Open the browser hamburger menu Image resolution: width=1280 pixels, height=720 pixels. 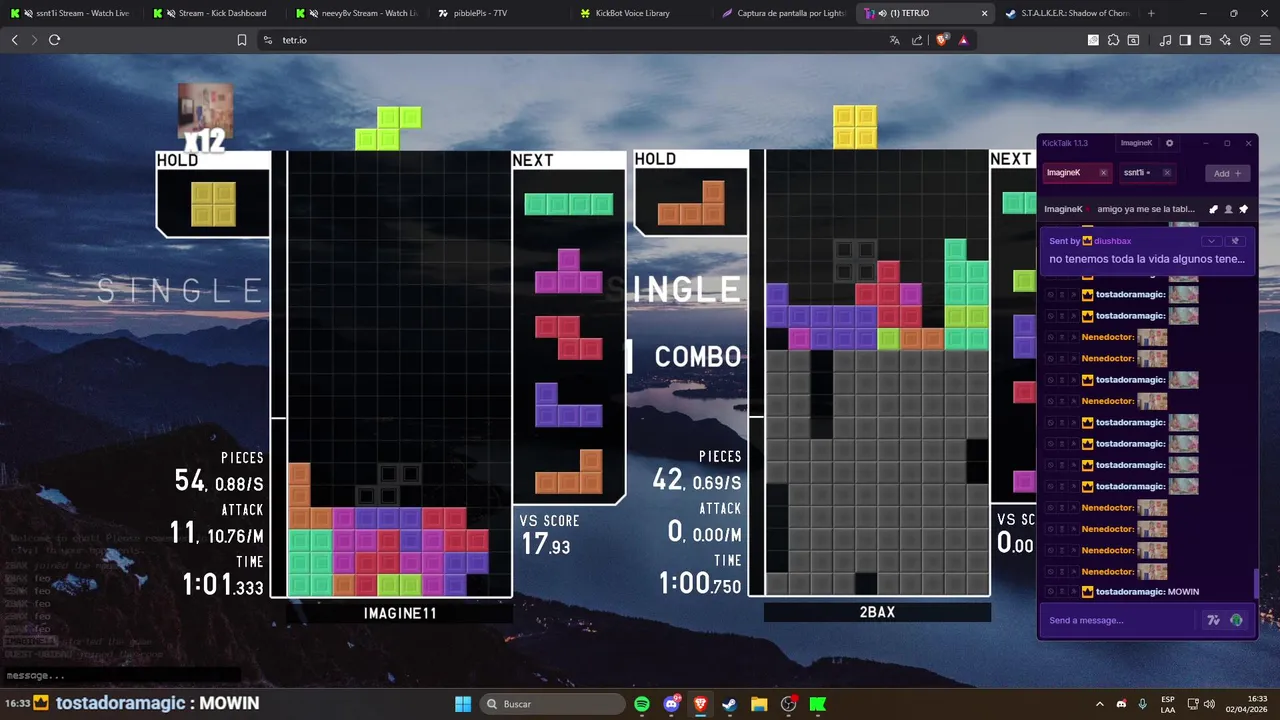(1265, 40)
